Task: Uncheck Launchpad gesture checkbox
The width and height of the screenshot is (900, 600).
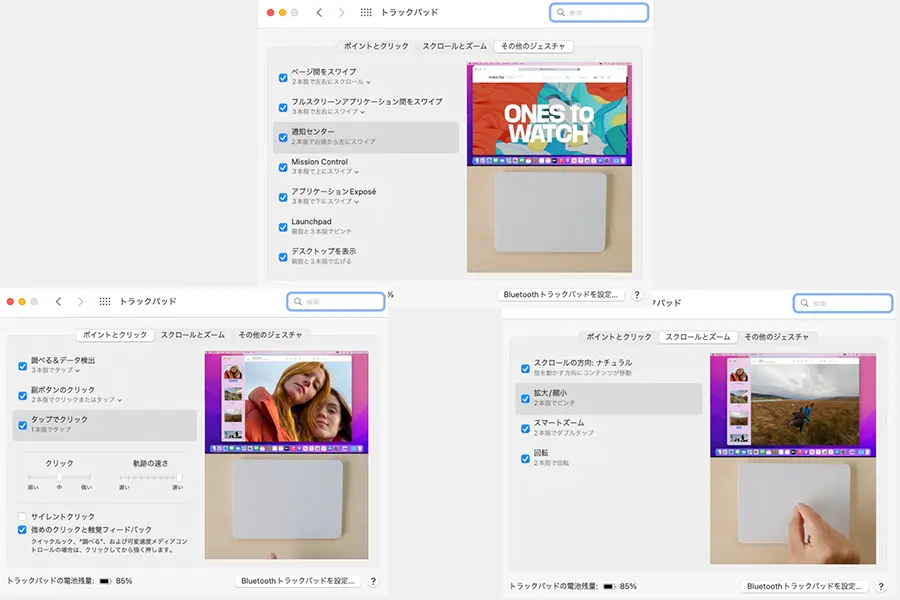Action: 283,227
